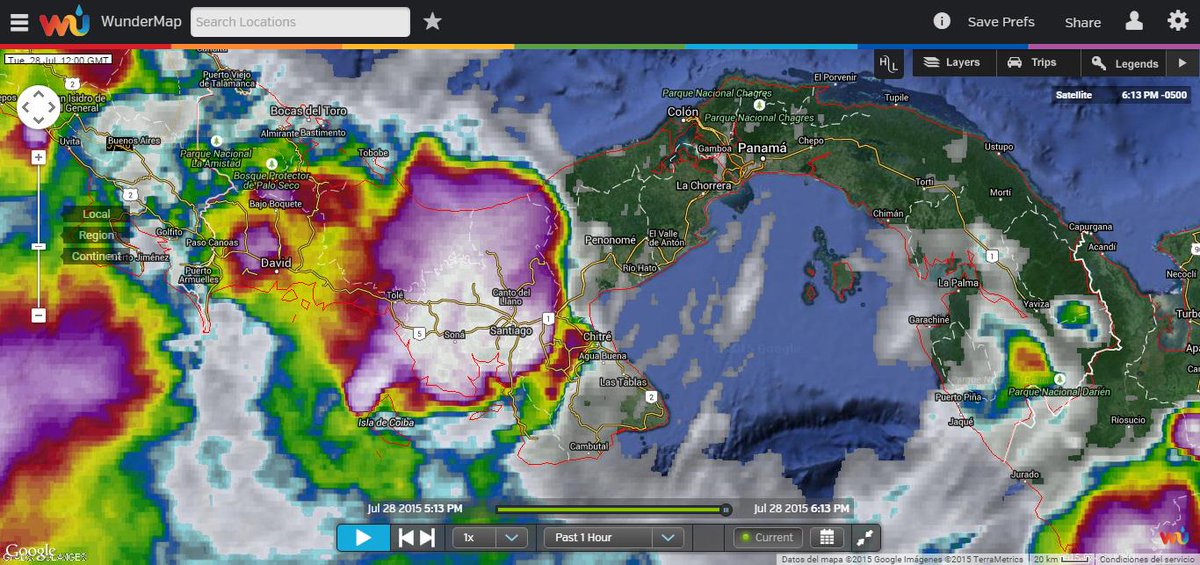The image size is (1200, 565).
Task: Open the Layers menu
Action: (x=952, y=62)
